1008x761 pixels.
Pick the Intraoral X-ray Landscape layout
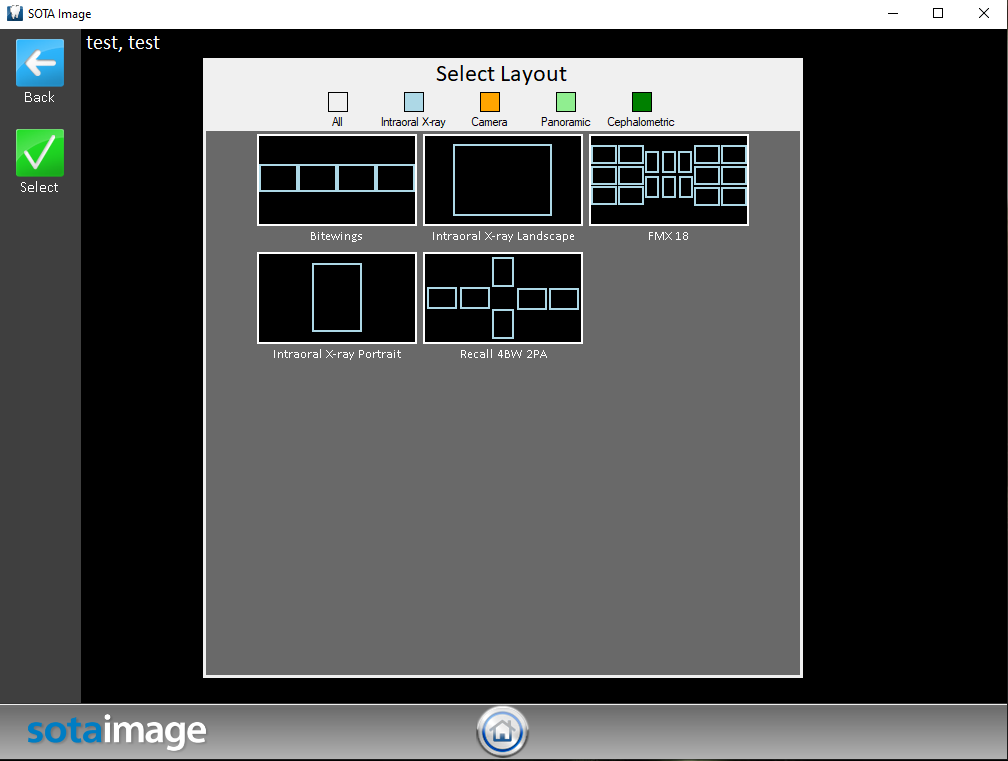pos(503,180)
